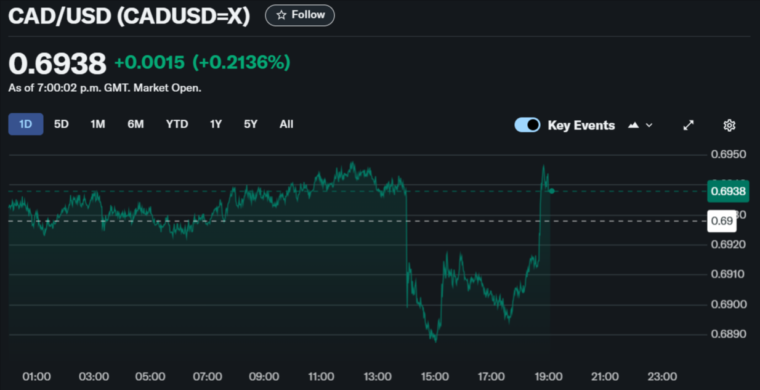The height and width of the screenshot is (390, 760).
Task: Click the +0.0015 change value
Action: click(149, 62)
